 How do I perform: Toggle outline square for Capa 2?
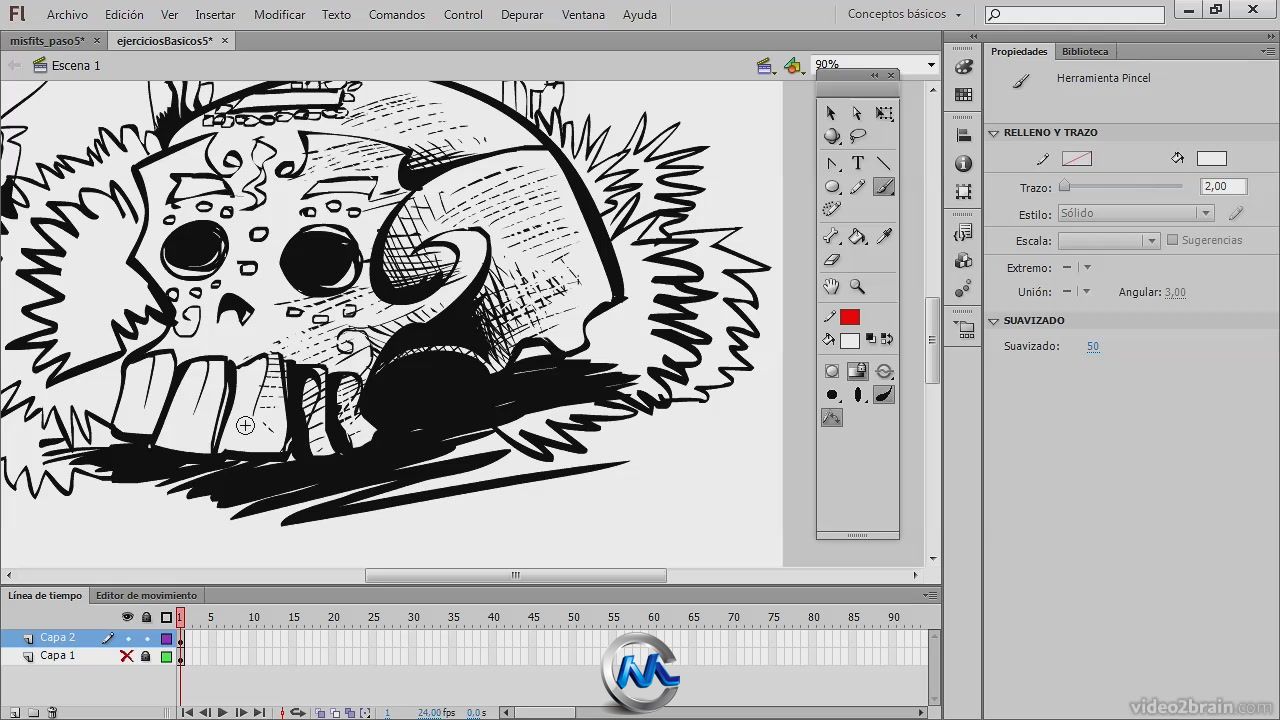click(x=166, y=638)
